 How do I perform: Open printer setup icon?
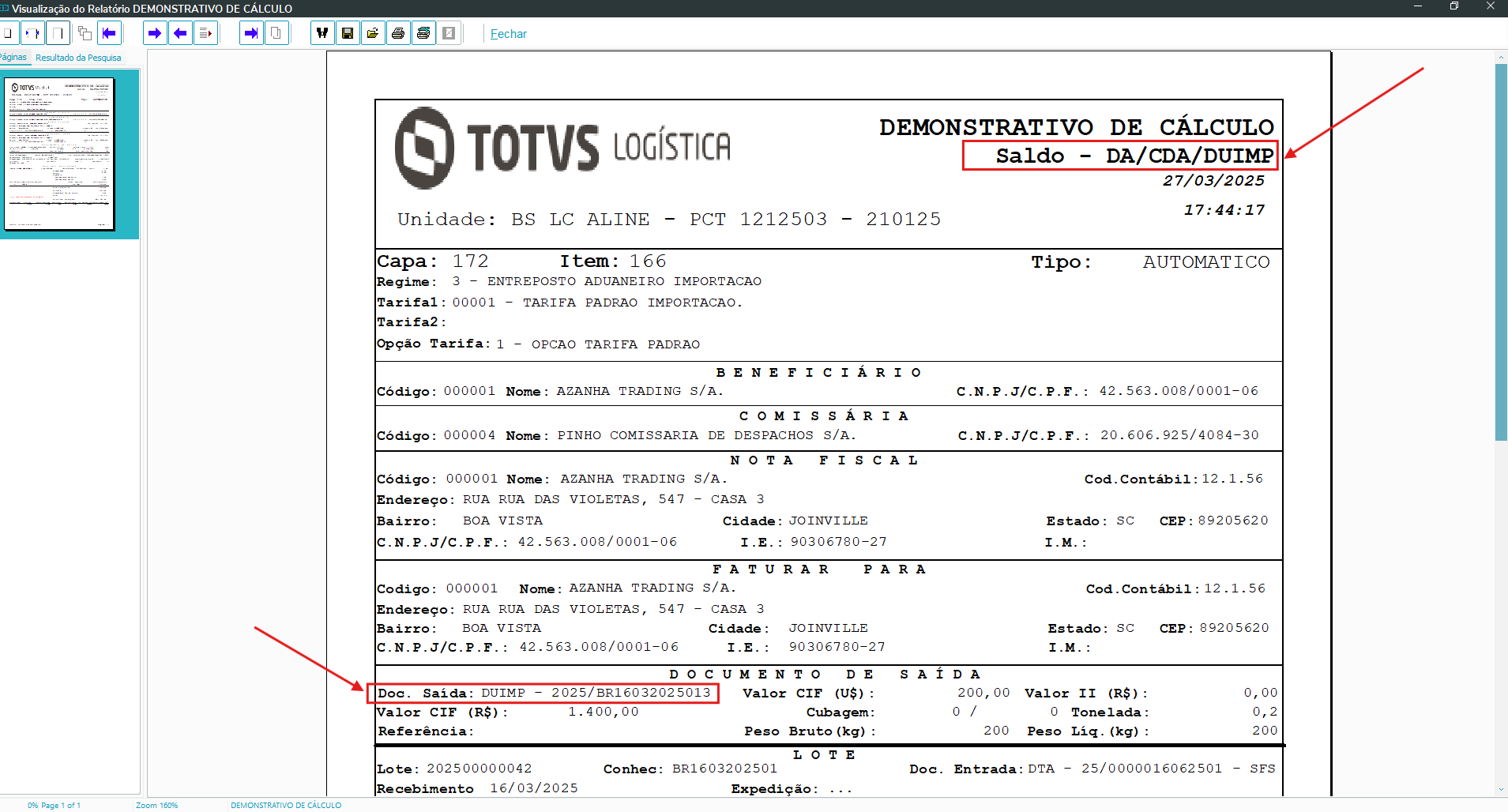pyautogui.click(x=423, y=33)
